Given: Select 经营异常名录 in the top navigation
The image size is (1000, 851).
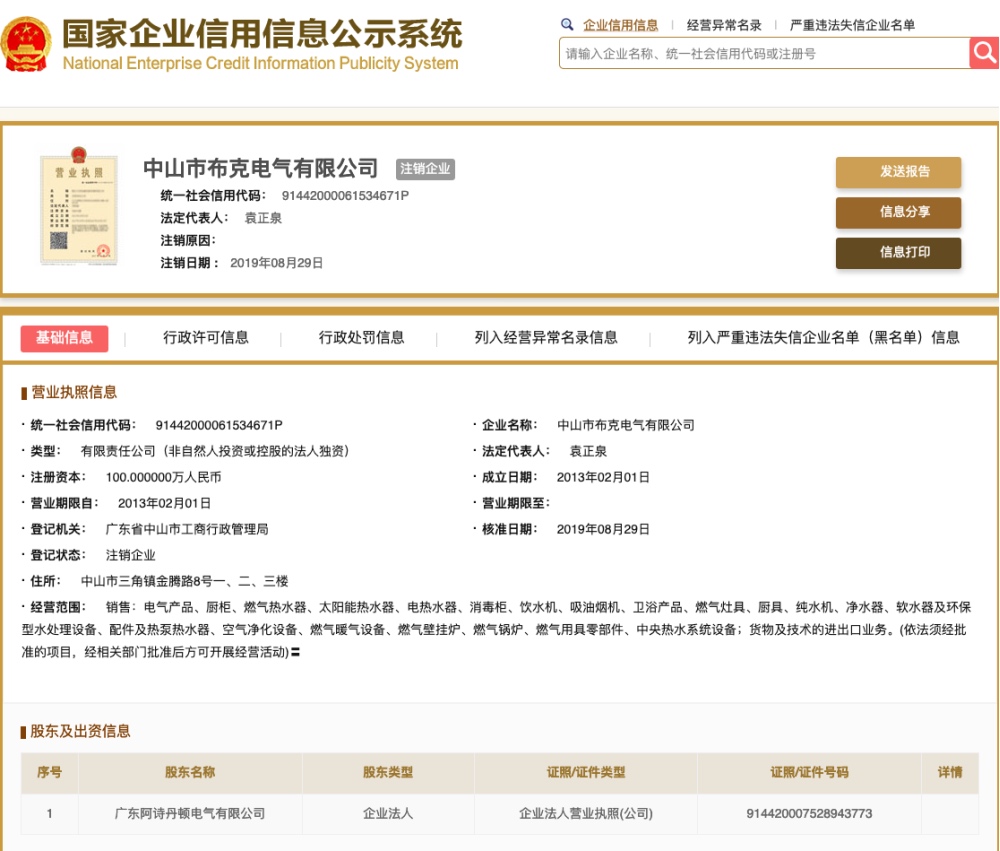Looking at the screenshot, I should [724, 24].
